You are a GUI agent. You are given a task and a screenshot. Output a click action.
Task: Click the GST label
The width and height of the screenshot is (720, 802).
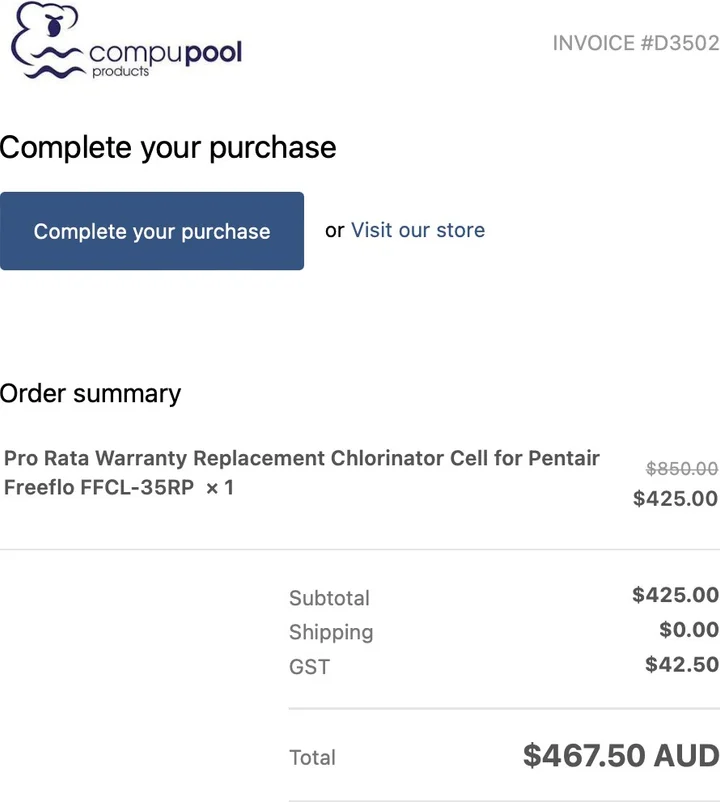click(x=309, y=667)
